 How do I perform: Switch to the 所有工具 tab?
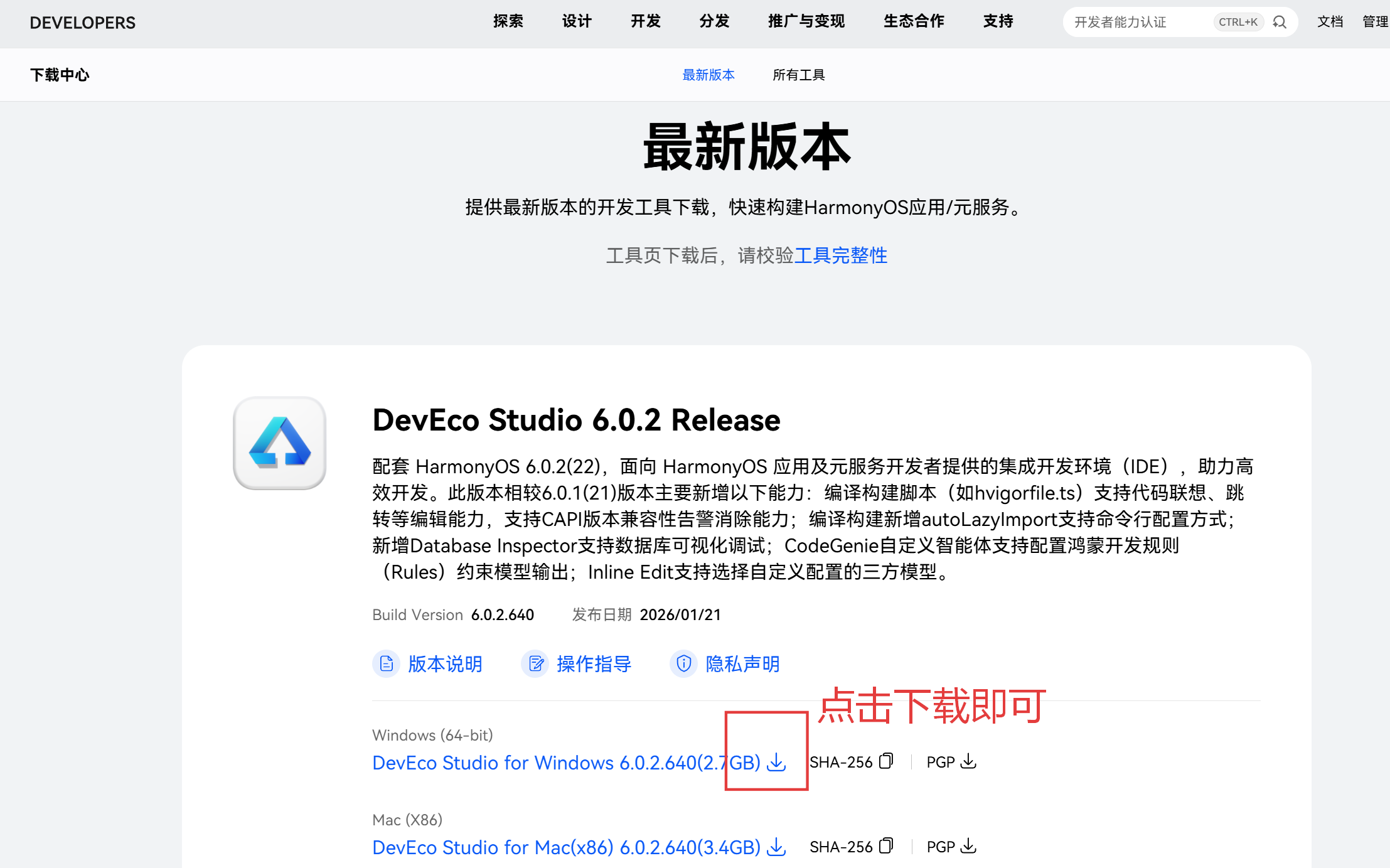pos(798,75)
